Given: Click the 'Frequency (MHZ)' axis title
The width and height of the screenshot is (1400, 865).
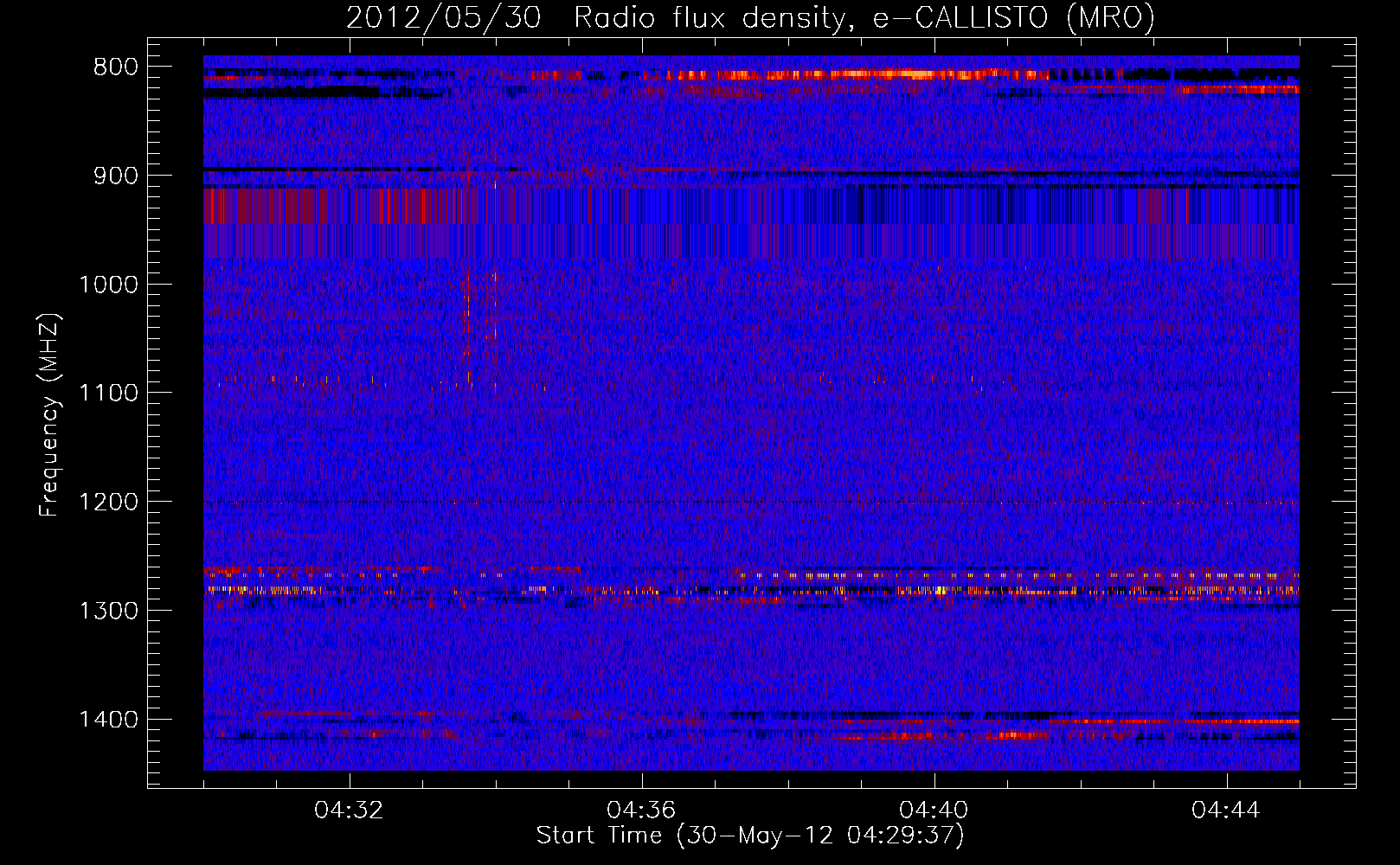Looking at the screenshot, I should tap(50, 415).
